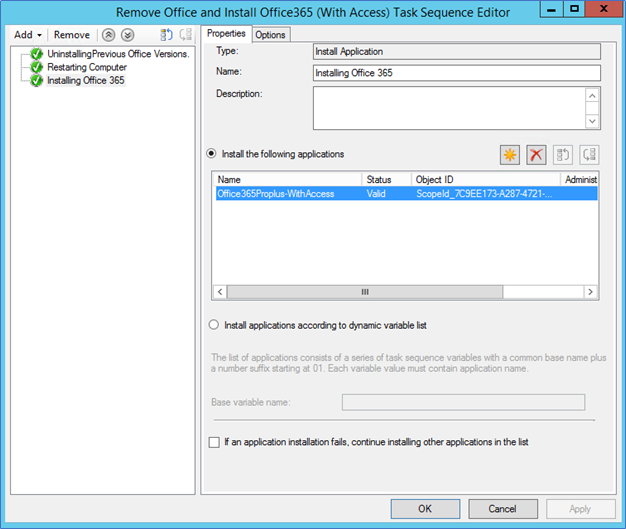Select Install applications according to dynamic variable list
The height and width of the screenshot is (529, 626).
pos(214,325)
